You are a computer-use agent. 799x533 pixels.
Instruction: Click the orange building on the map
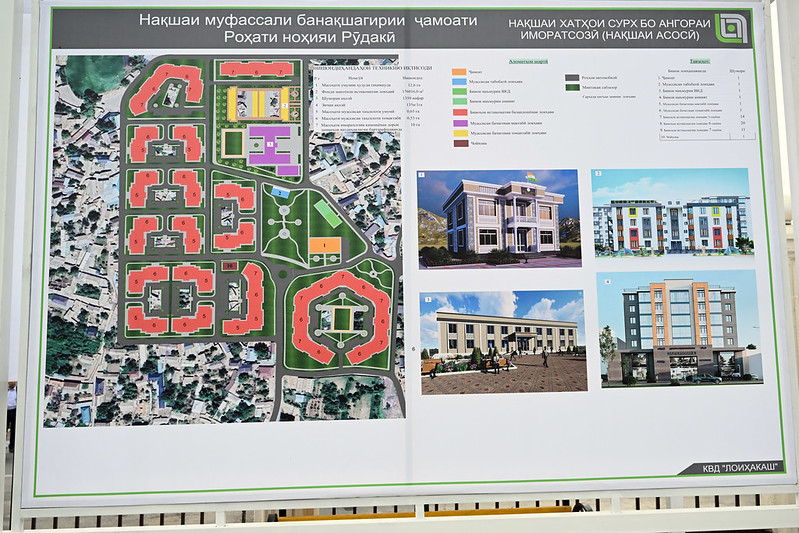coord(322,246)
